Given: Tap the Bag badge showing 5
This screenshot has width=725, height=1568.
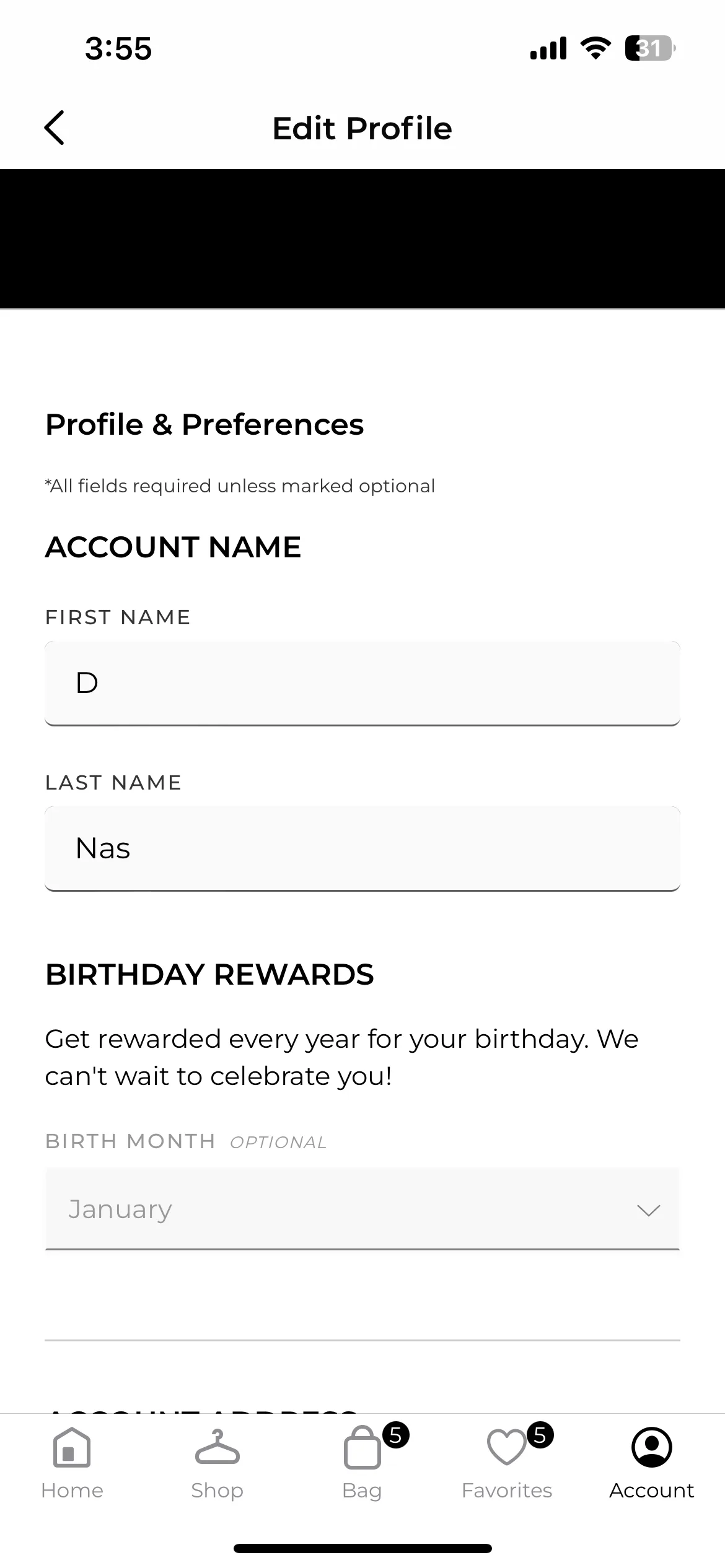Looking at the screenshot, I should coord(396,1434).
